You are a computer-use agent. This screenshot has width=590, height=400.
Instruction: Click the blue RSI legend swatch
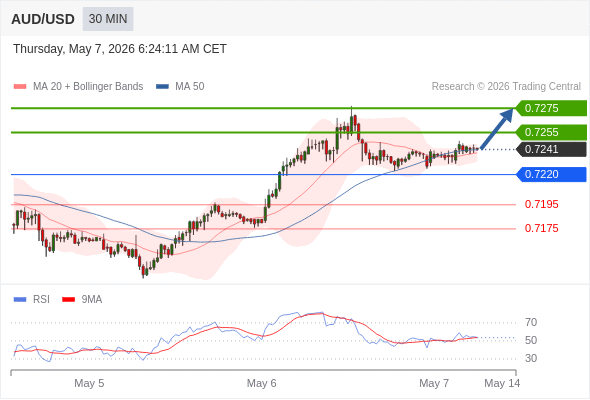click(x=20, y=300)
